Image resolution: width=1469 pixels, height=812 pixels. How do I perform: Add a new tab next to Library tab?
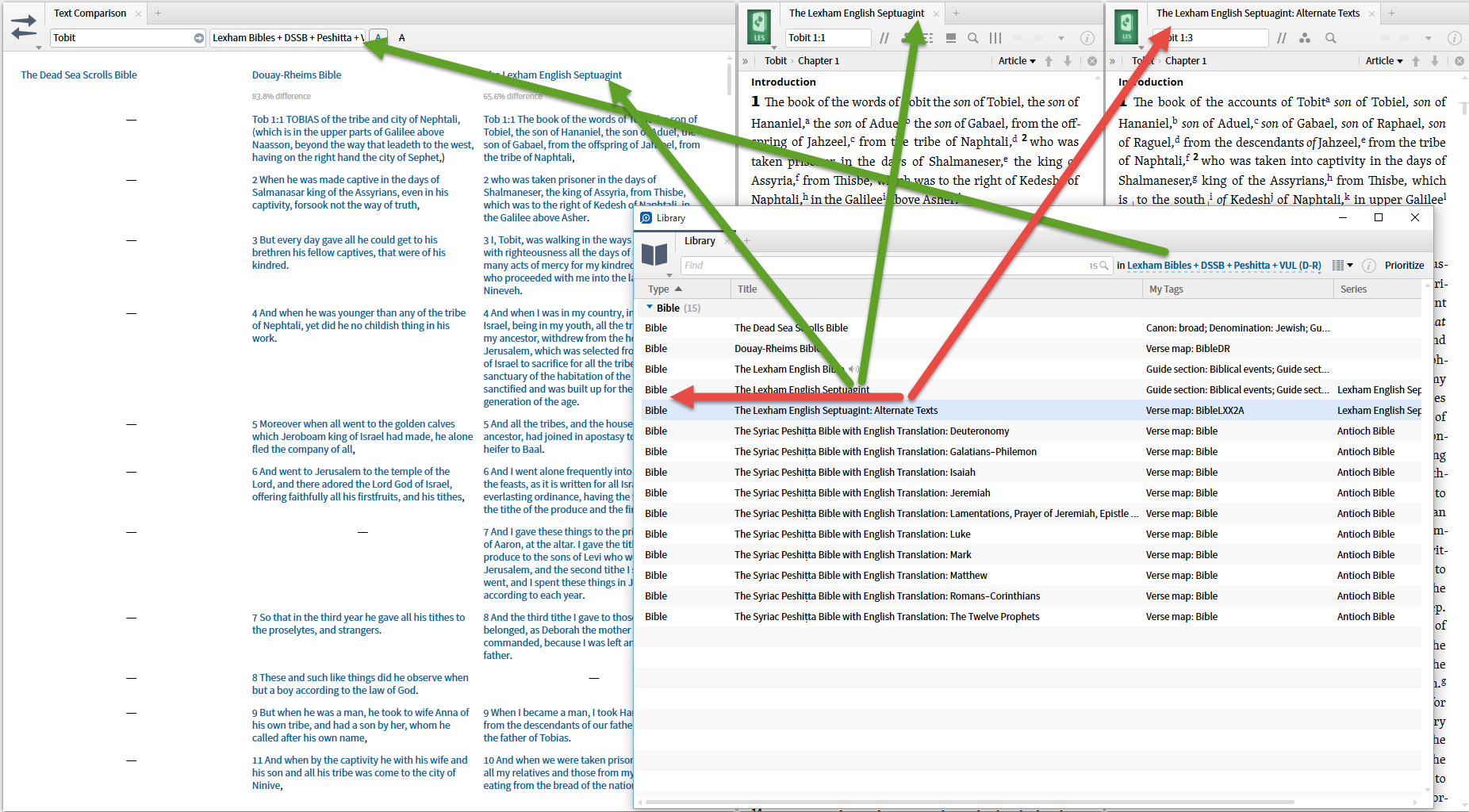click(746, 241)
